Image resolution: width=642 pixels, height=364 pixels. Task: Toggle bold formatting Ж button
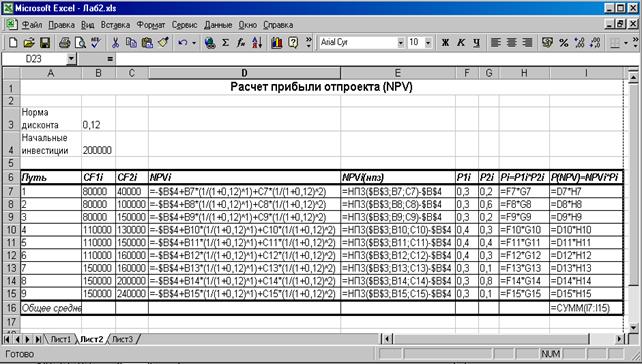click(445, 43)
